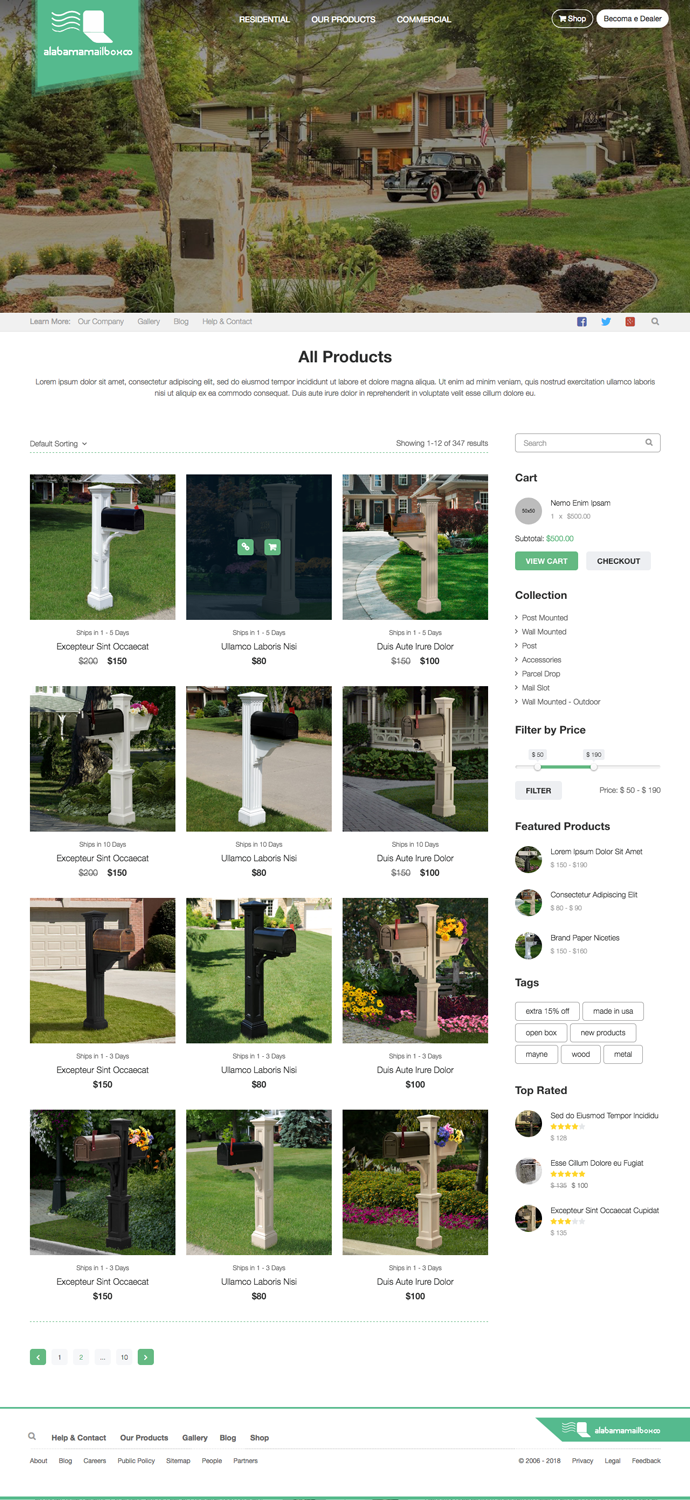Click the $190 price slider handle

(x=594, y=767)
